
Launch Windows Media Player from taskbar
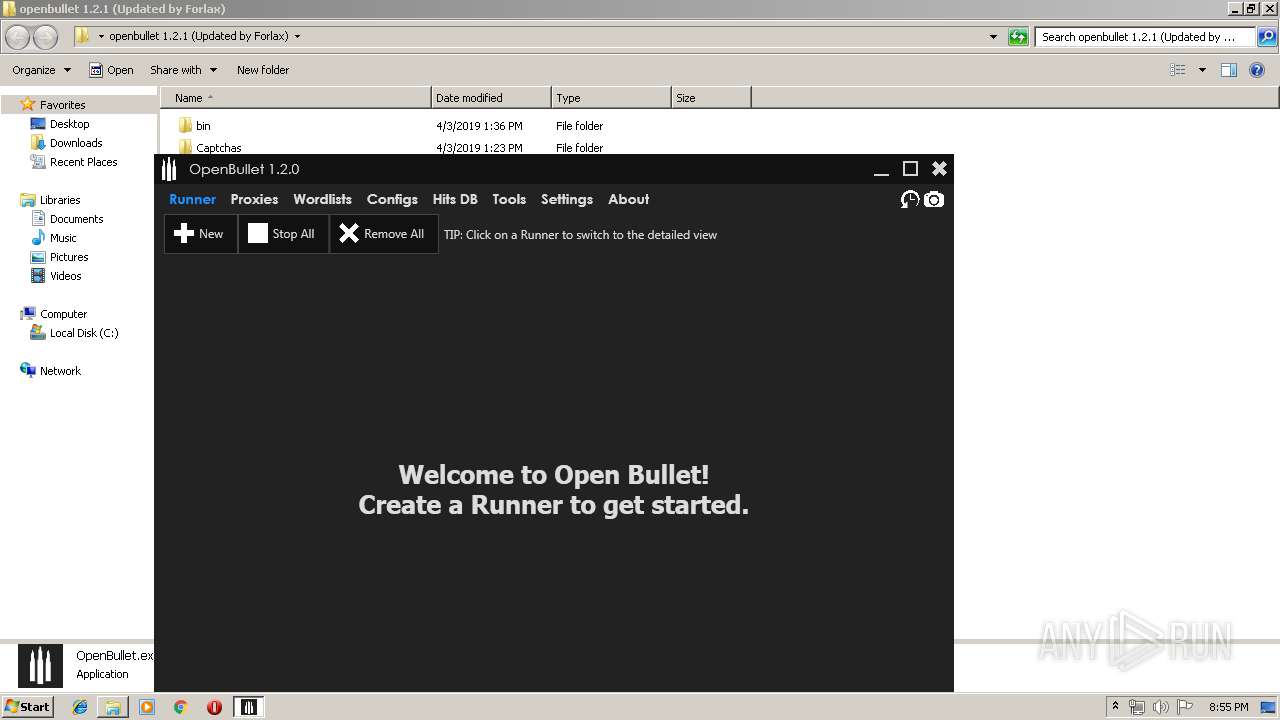(147, 707)
